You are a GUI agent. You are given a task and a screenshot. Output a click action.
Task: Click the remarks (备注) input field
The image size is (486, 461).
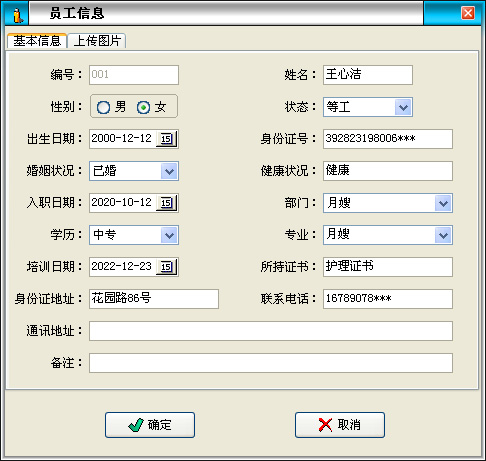[271, 363]
